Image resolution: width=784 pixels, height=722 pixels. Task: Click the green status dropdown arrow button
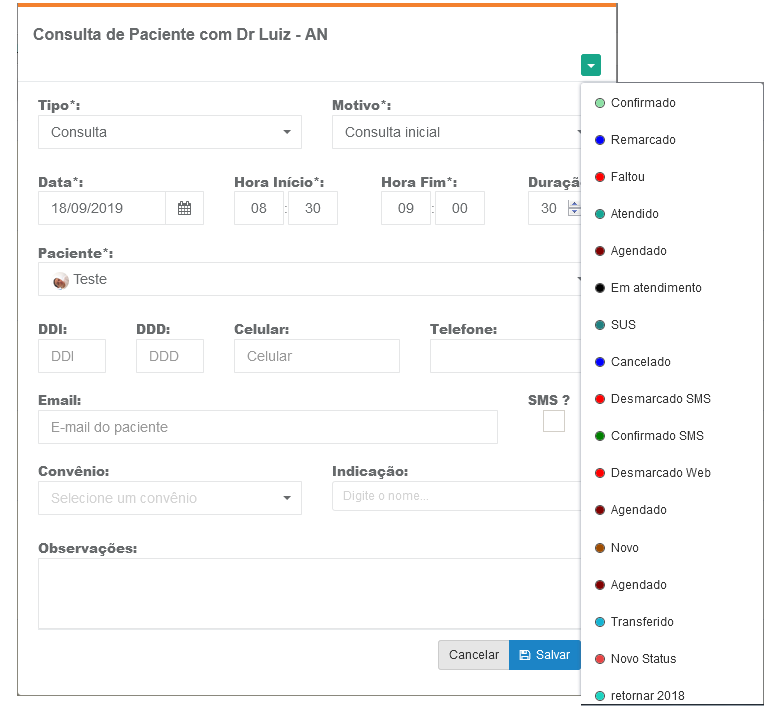coord(591,66)
